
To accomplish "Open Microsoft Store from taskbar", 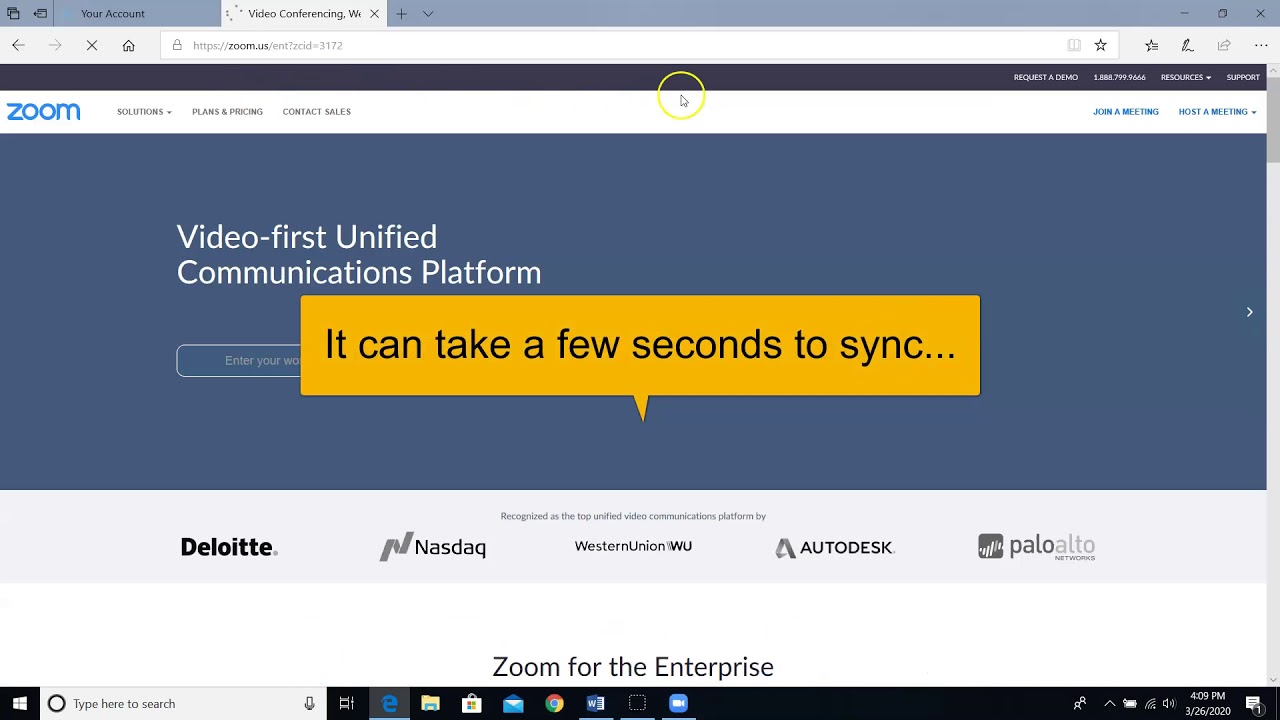I will (472, 704).
